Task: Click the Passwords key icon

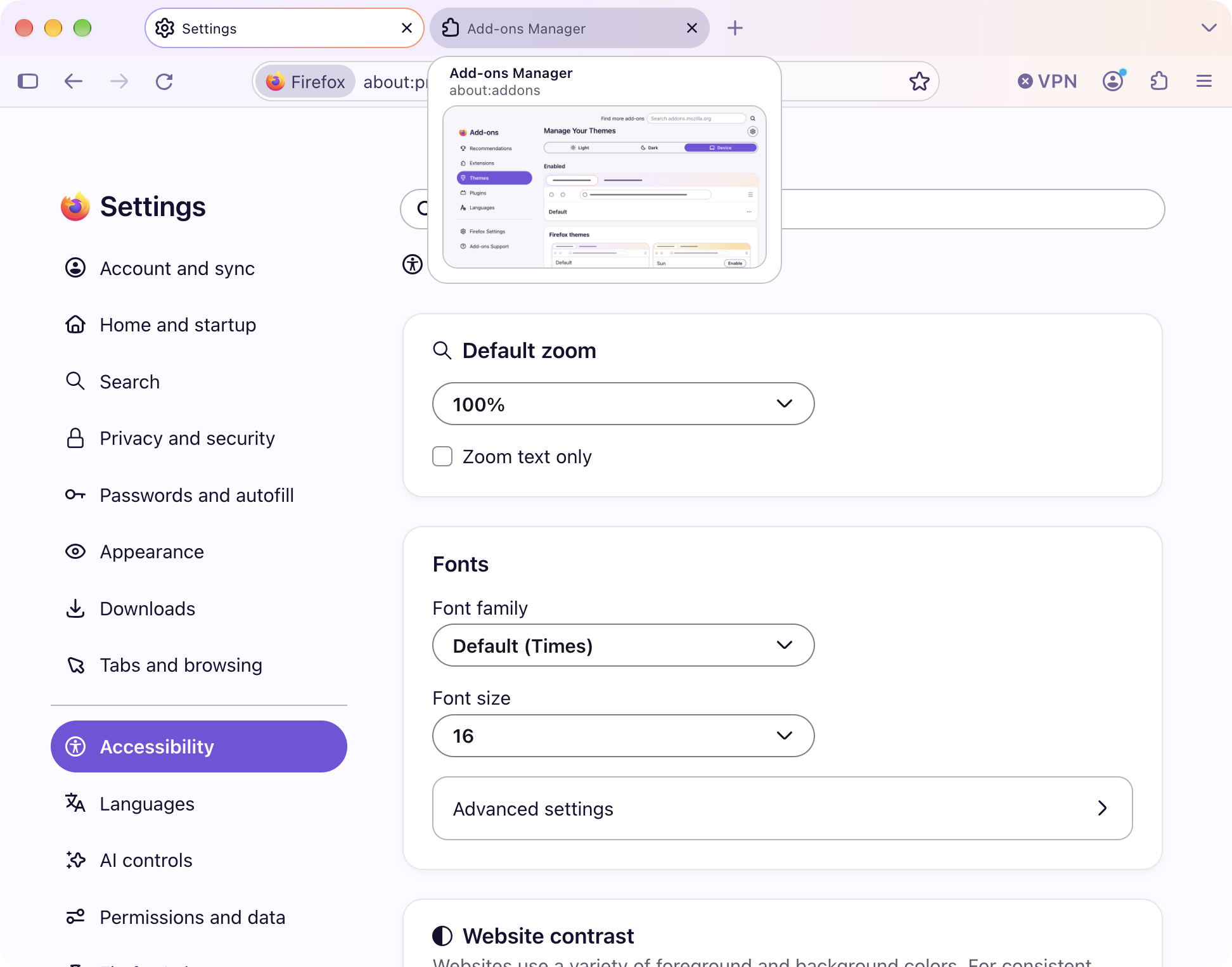Action: pos(75,495)
